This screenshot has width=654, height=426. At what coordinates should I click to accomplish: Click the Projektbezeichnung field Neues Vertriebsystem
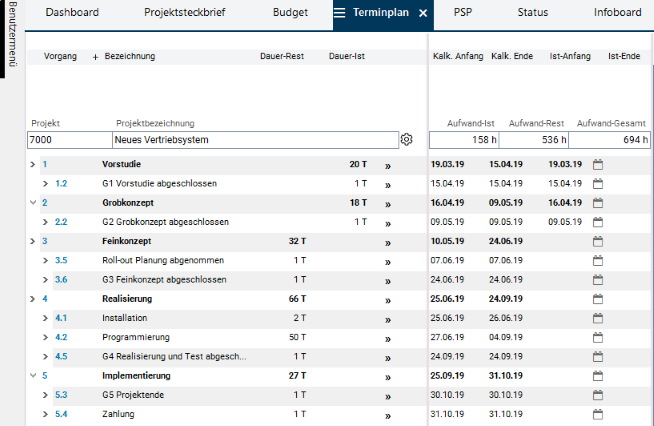pos(255,140)
